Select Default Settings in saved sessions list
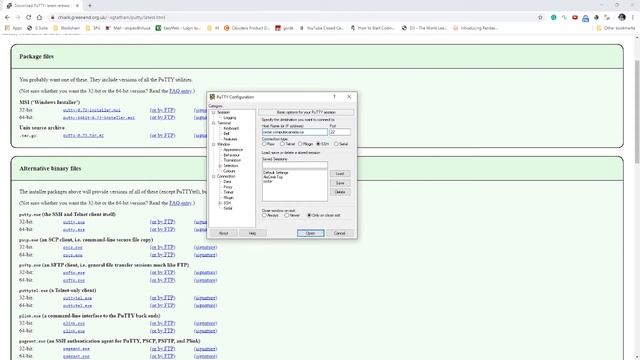The image size is (640, 360). tap(276, 173)
